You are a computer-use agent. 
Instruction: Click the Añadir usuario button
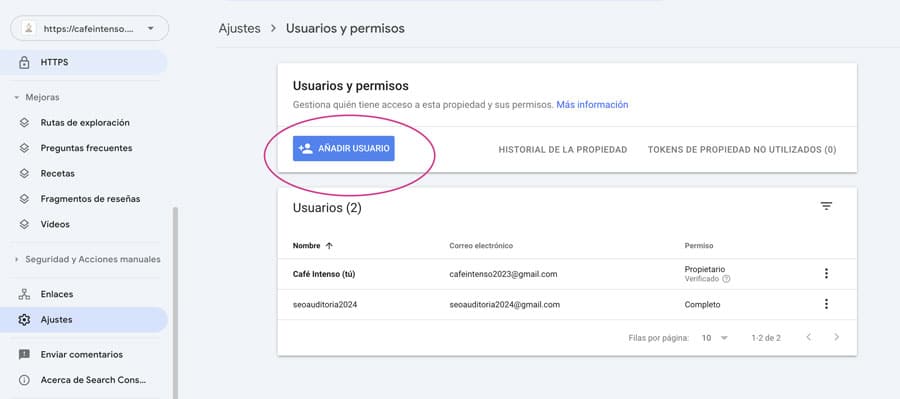344,149
